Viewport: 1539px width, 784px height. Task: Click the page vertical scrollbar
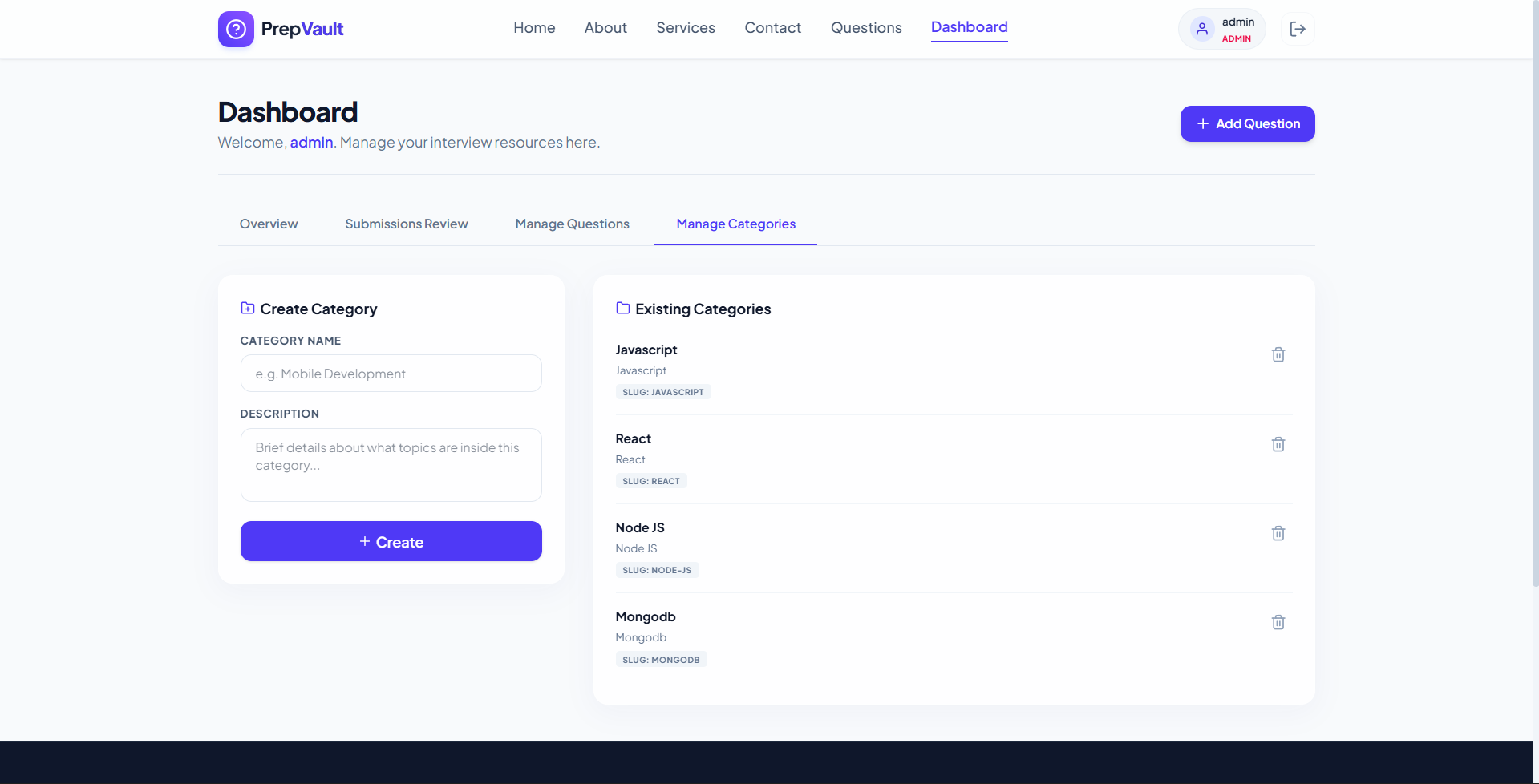(1535, 293)
